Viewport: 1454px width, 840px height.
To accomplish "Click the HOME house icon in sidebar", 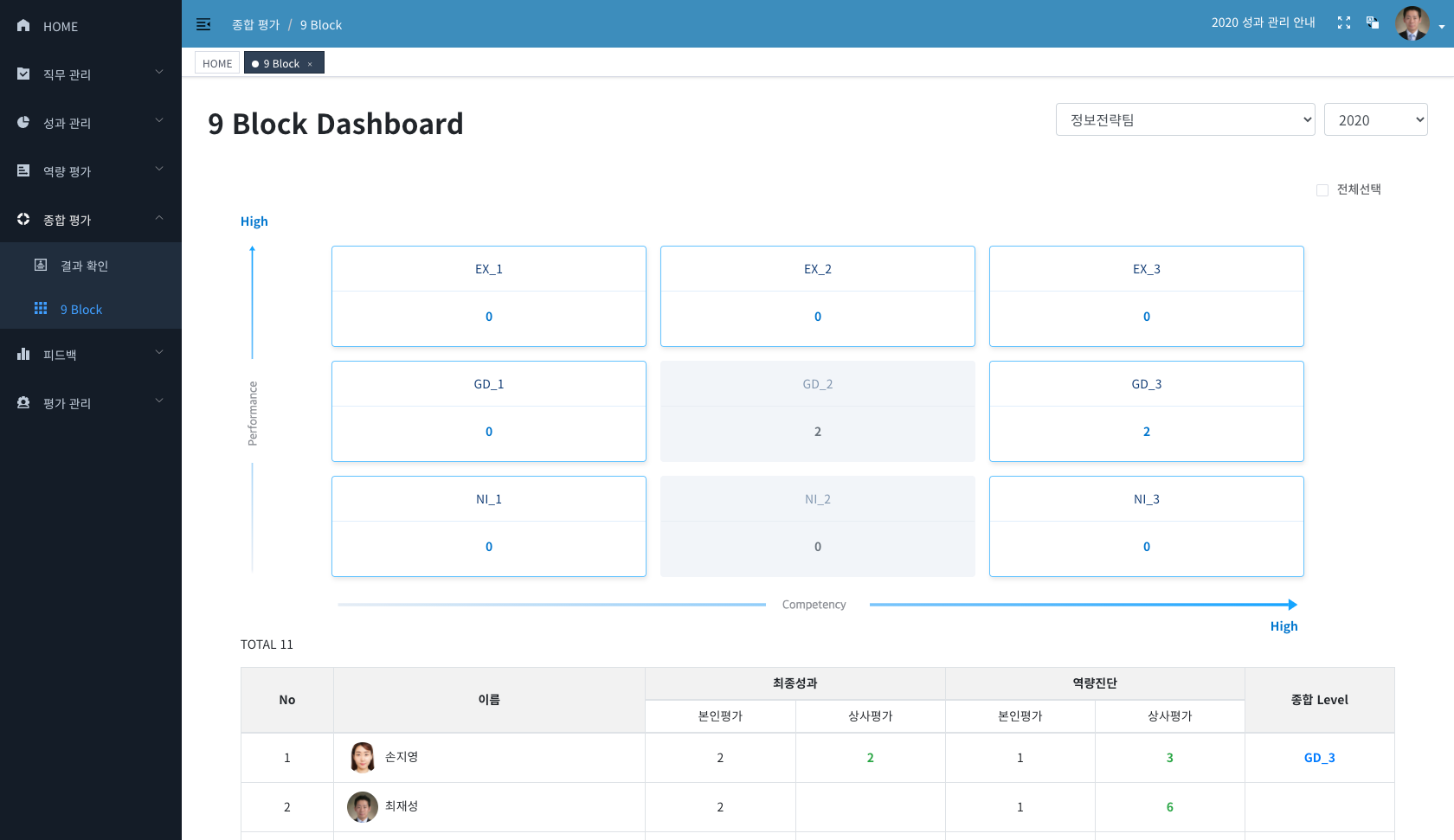I will (23, 26).
